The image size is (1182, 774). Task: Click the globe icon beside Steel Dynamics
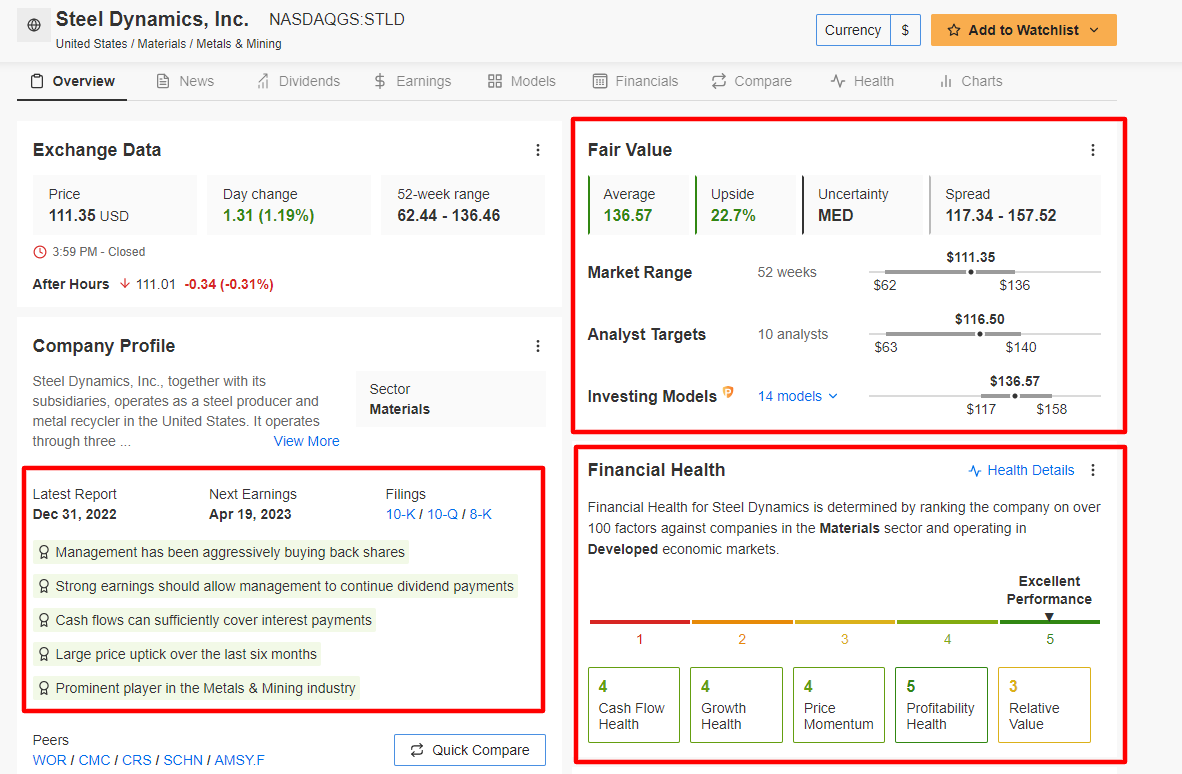(34, 25)
